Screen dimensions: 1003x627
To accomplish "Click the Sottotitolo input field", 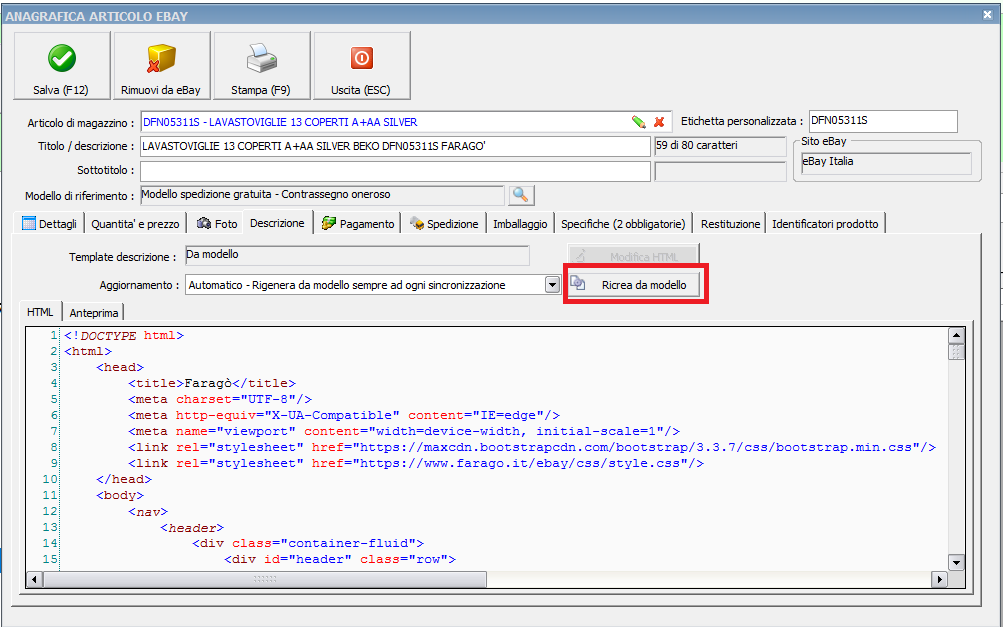I will click(395, 171).
